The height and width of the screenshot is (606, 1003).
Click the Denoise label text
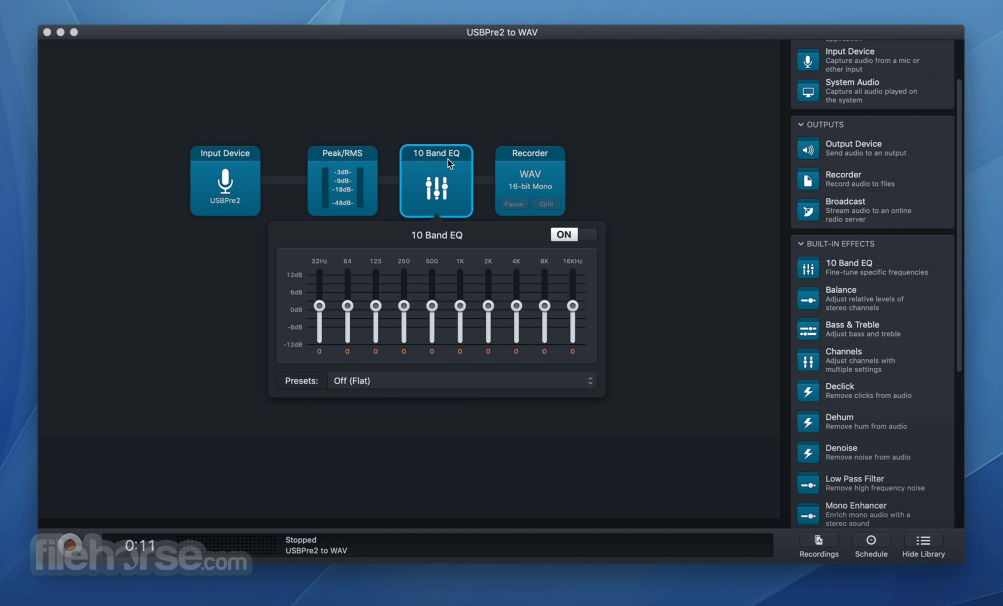click(x=841, y=448)
